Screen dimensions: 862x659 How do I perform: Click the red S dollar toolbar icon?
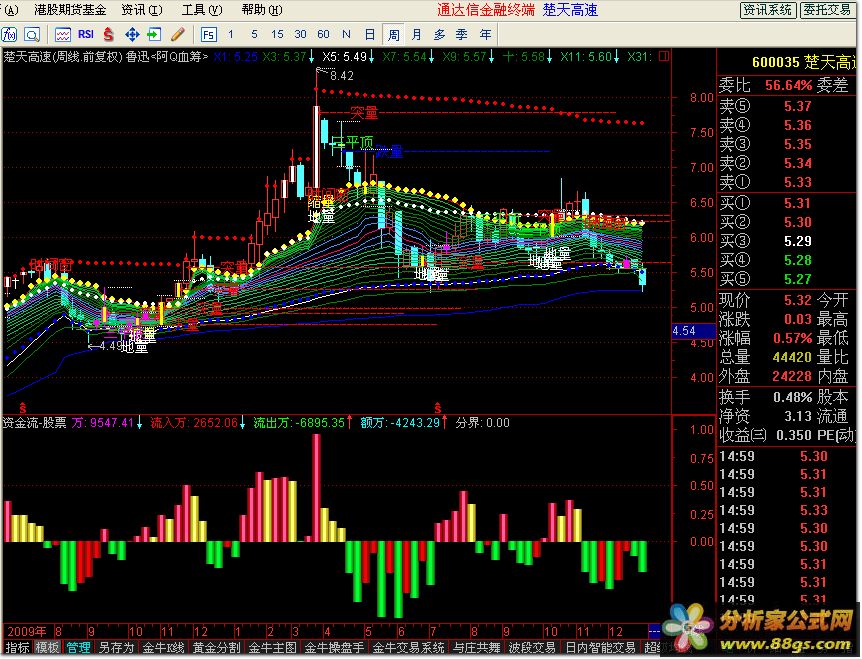(108, 35)
